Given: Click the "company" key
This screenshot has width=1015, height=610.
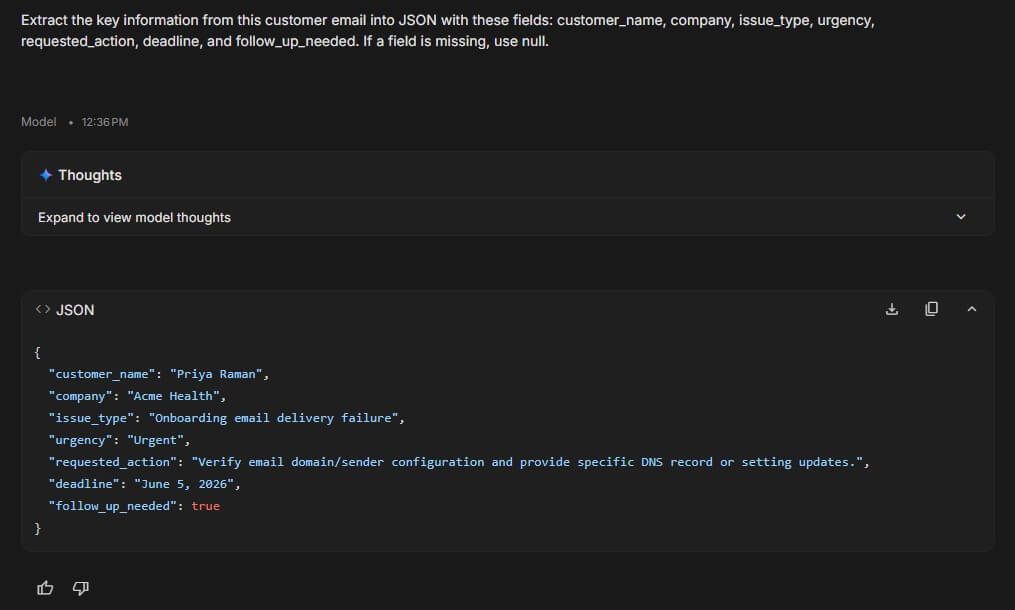Looking at the screenshot, I should click(x=80, y=396).
